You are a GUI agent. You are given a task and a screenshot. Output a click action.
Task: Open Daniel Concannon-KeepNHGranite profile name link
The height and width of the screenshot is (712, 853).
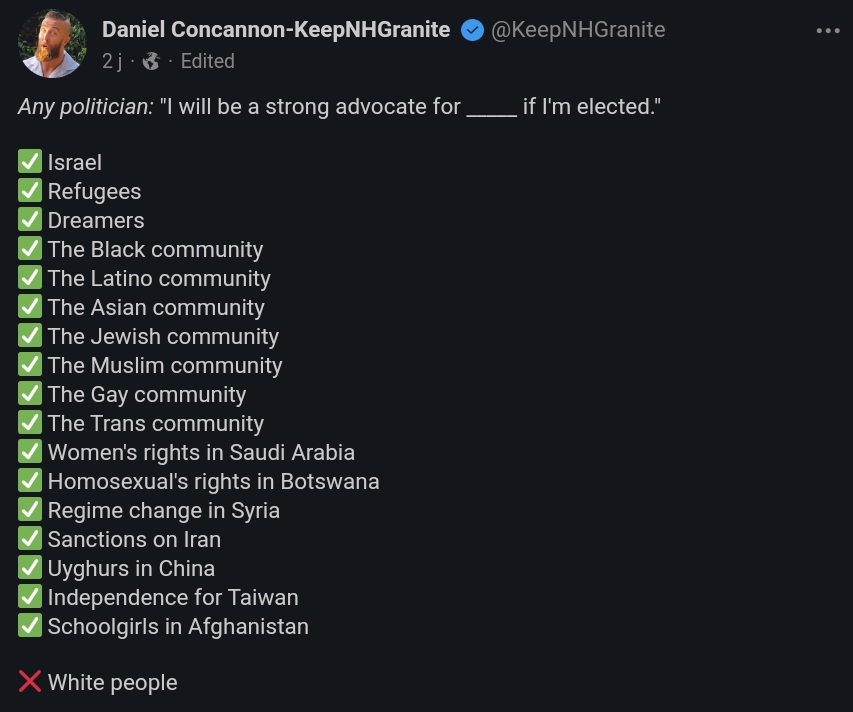coord(276,30)
